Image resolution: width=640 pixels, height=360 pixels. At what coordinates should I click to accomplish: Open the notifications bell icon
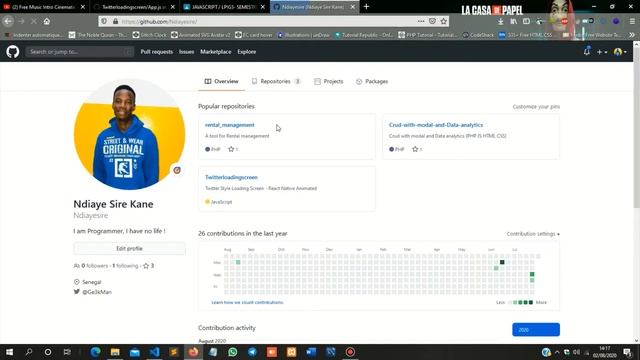click(587, 51)
